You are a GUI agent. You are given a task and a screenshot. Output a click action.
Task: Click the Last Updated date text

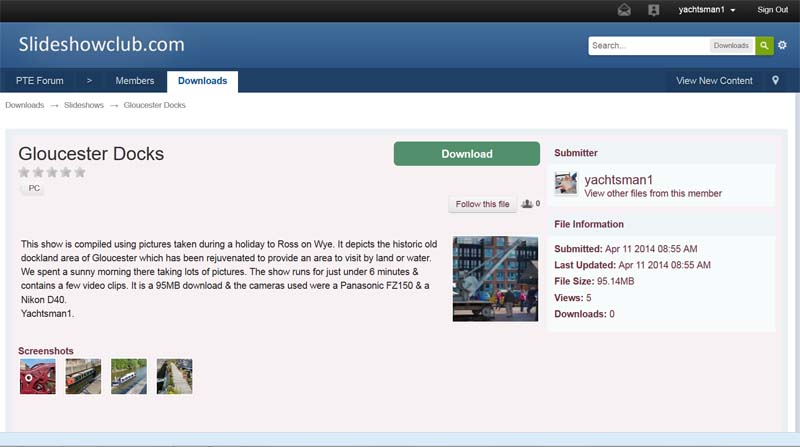tap(632, 265)
